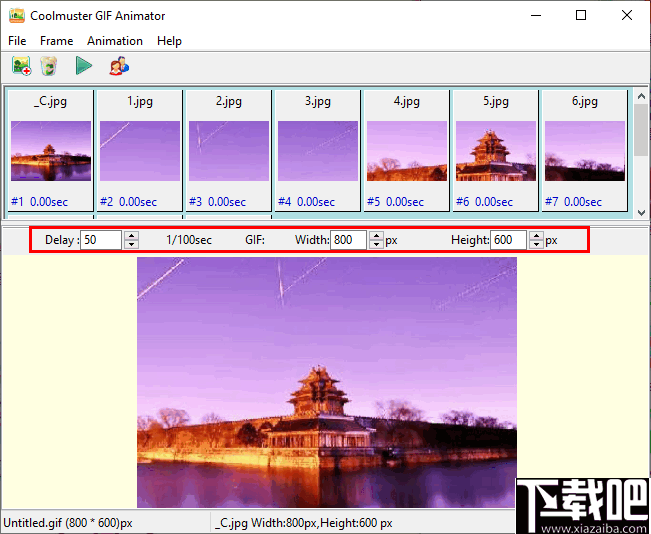Decrease the Height with down arrow
Image resolution: width=651 pixels, height=534 pixels.
pos(536,244)
